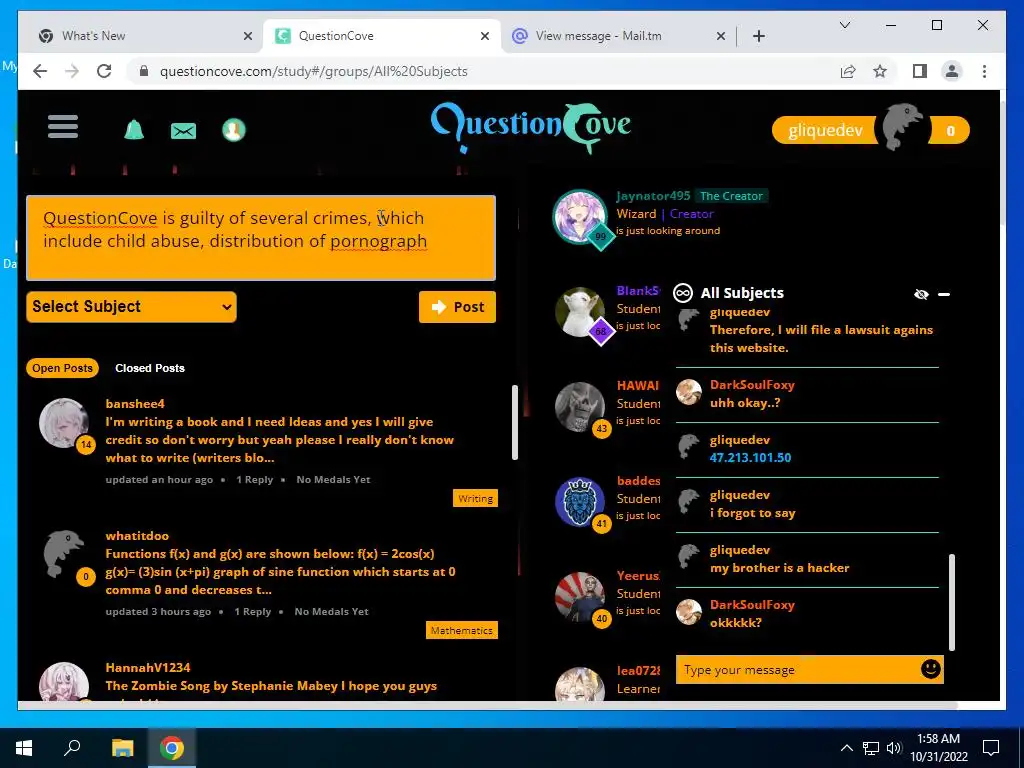Open the notifications bell icon
Viewport: 1024px width, 768px height.
[134, 130]
